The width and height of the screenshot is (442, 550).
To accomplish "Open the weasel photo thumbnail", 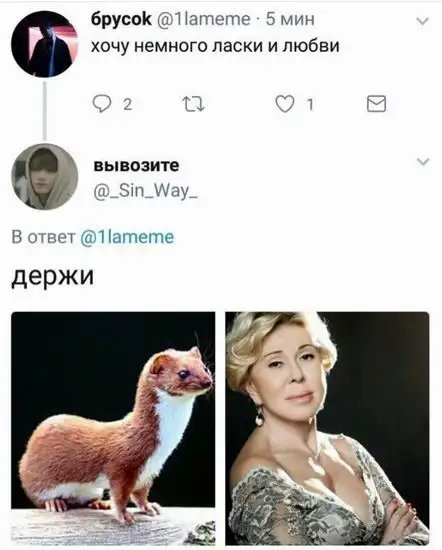I will 113,428.
